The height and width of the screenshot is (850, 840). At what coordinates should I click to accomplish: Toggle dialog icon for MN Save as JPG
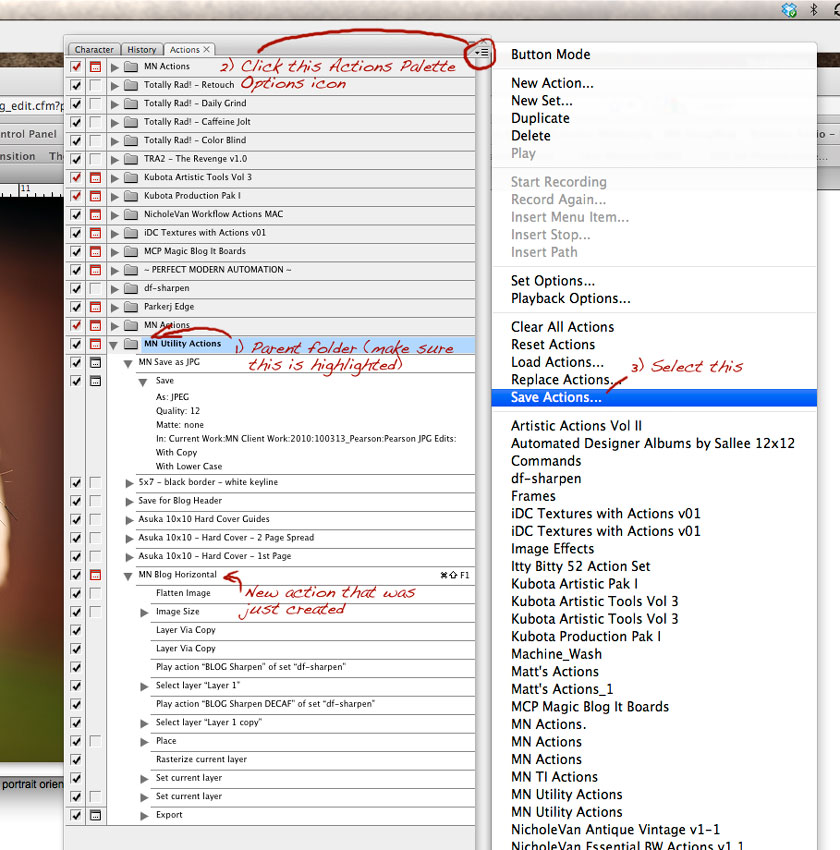[95, 363]
